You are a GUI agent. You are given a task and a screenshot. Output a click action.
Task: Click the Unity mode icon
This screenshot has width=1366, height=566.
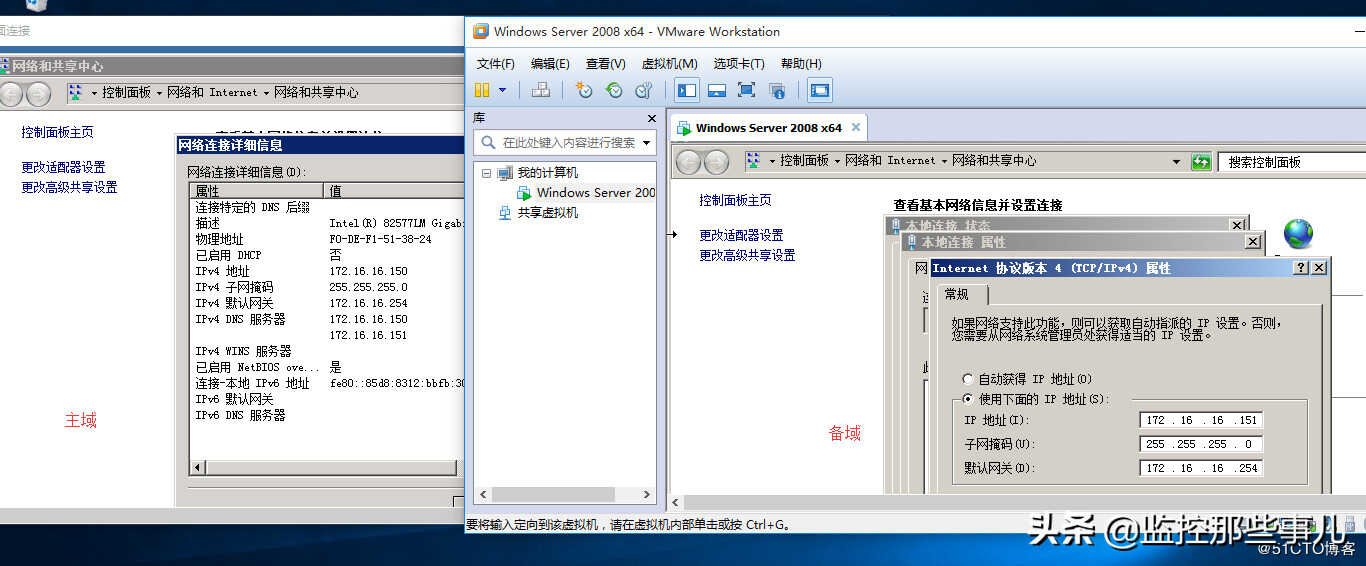(x=776, y=90)
